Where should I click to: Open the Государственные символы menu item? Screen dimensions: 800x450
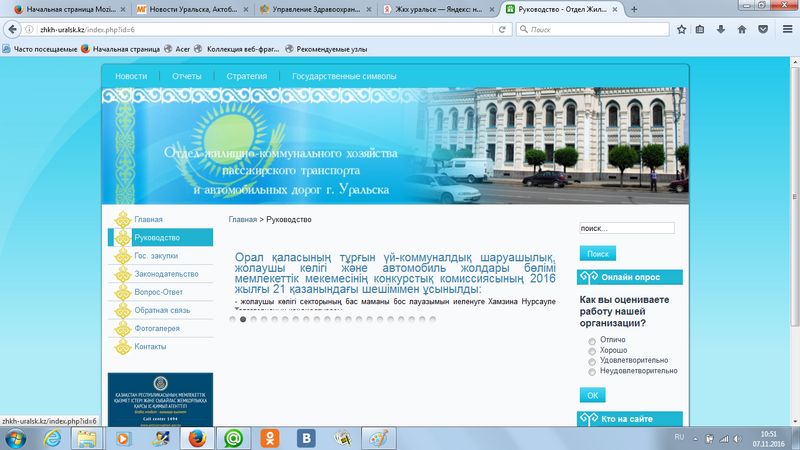(x=344, y=76)
